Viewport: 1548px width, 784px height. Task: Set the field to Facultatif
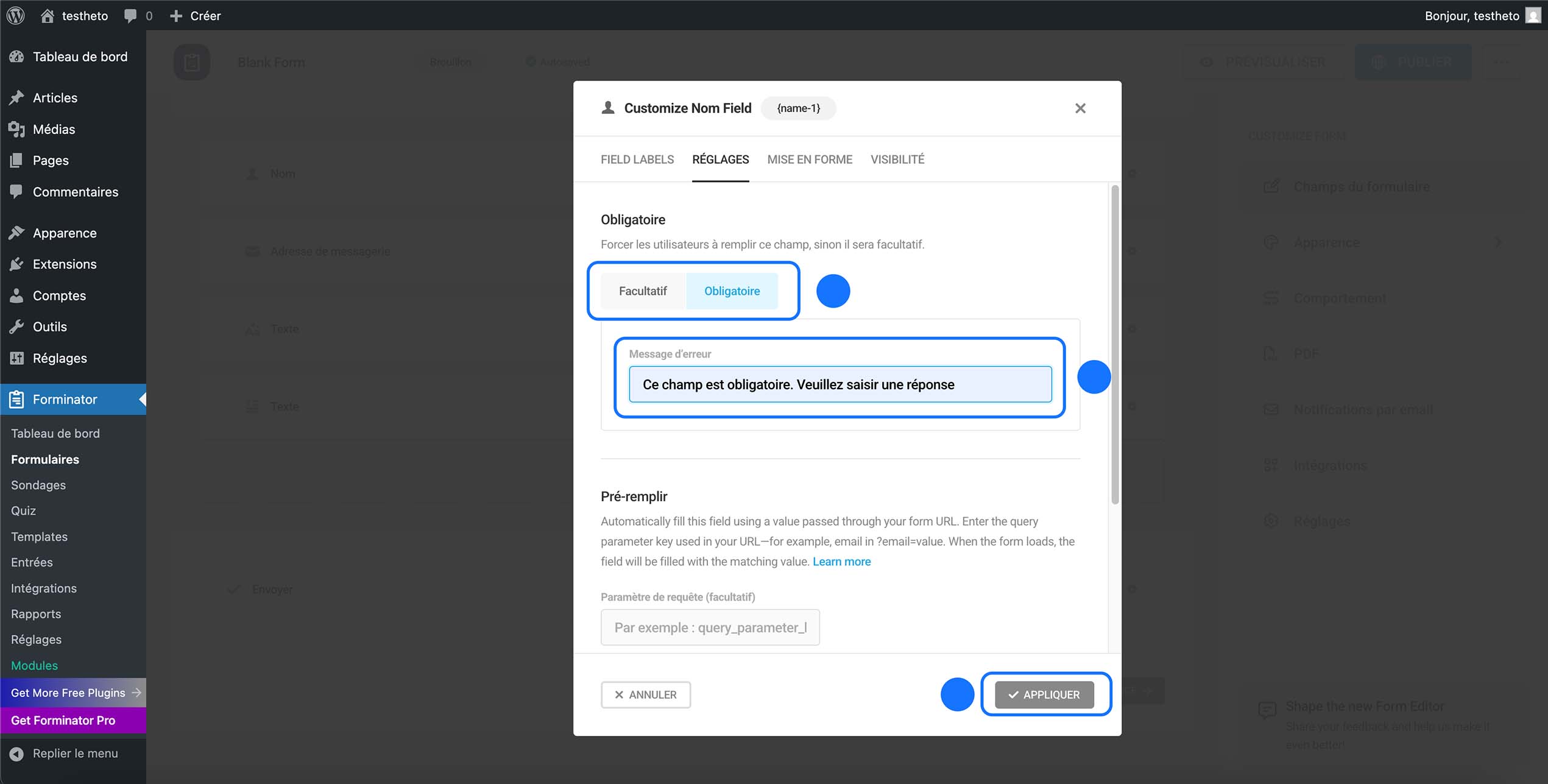643,291
